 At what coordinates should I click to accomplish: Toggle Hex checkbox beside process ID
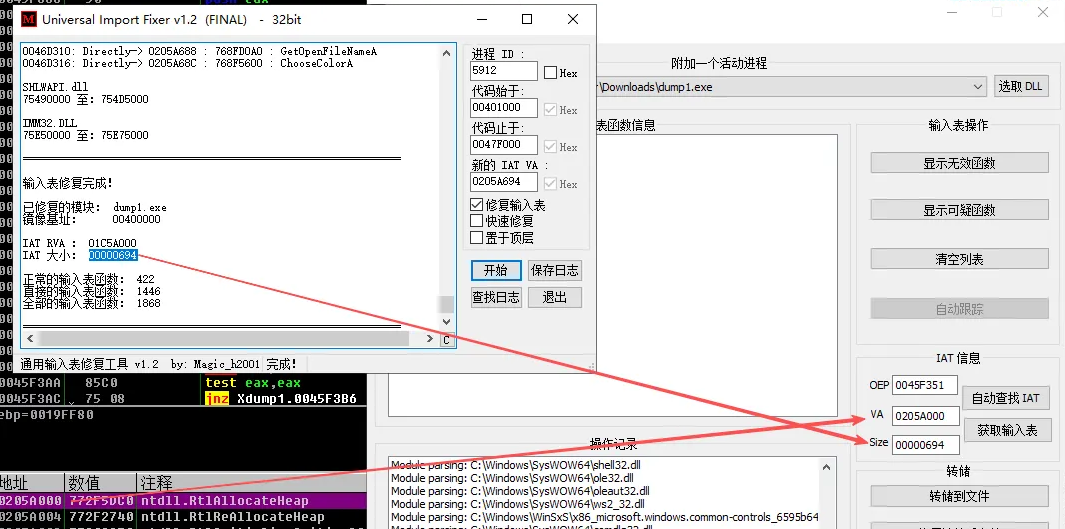[x=550, y=73]
